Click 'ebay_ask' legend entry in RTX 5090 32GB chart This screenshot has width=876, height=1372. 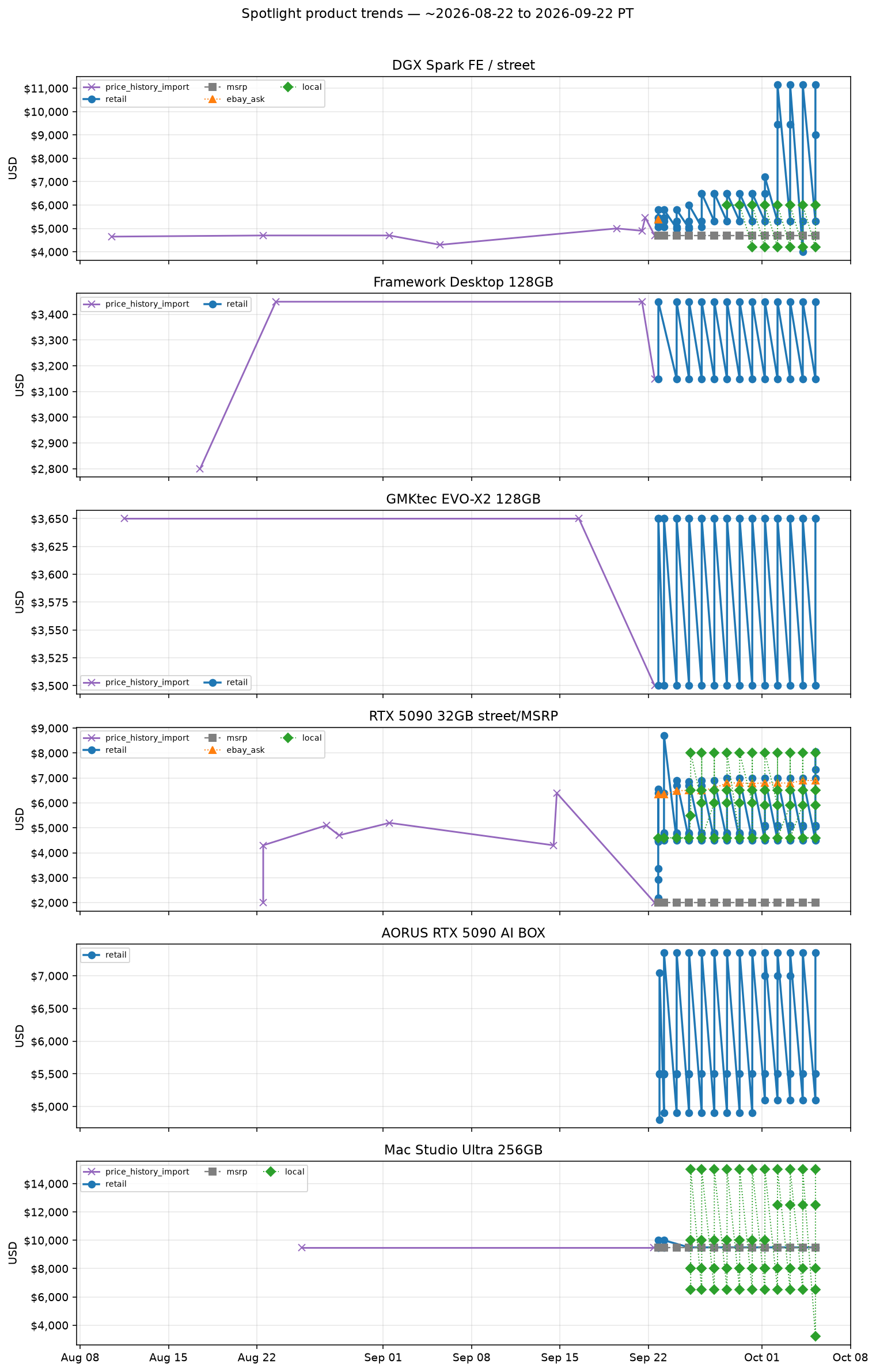(234, 750)
